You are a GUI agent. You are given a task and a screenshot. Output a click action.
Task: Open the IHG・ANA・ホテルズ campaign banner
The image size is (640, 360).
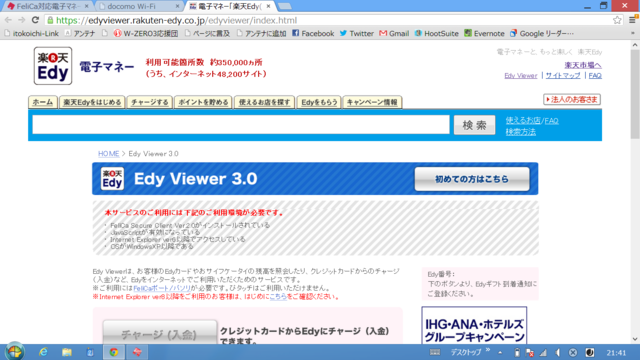click(474, 325)
